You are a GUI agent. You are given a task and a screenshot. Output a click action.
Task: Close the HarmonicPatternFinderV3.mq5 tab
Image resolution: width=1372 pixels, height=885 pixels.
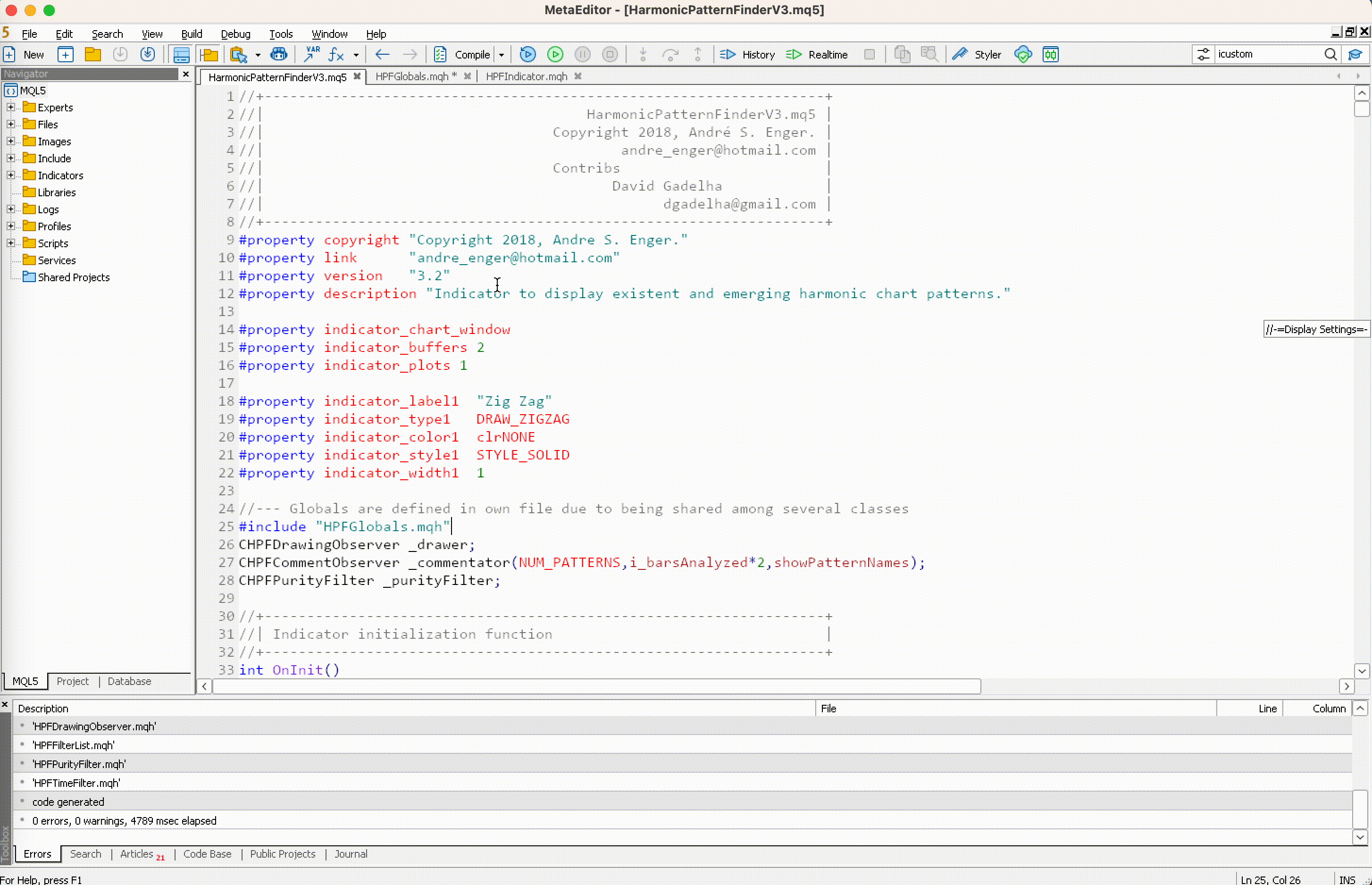[x=357, y=76]
